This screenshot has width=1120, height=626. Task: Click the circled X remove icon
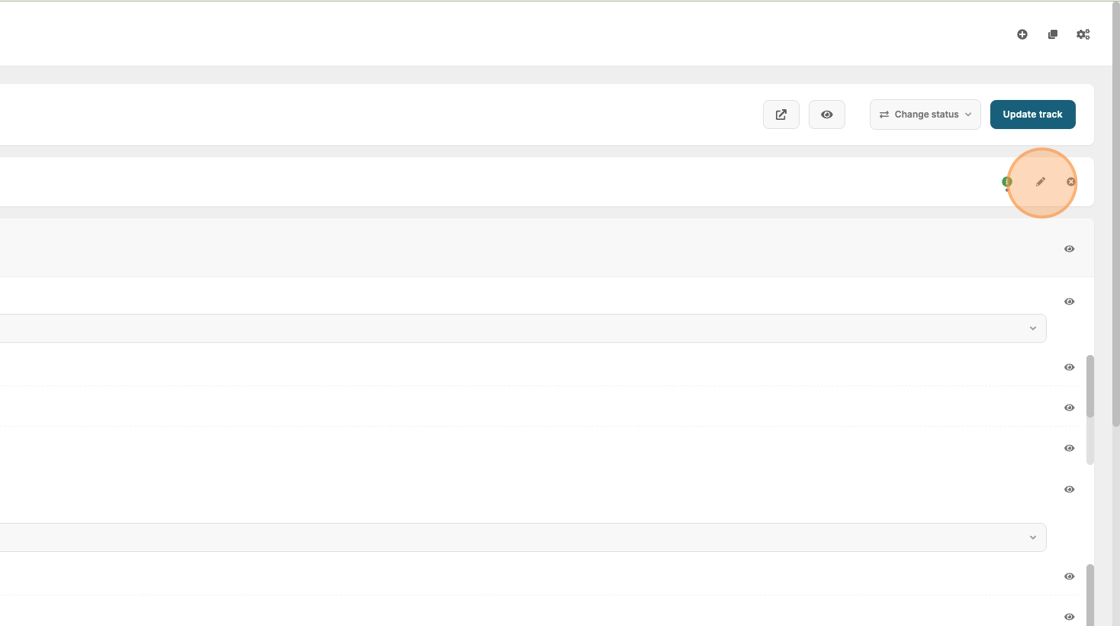[1071, 182]
